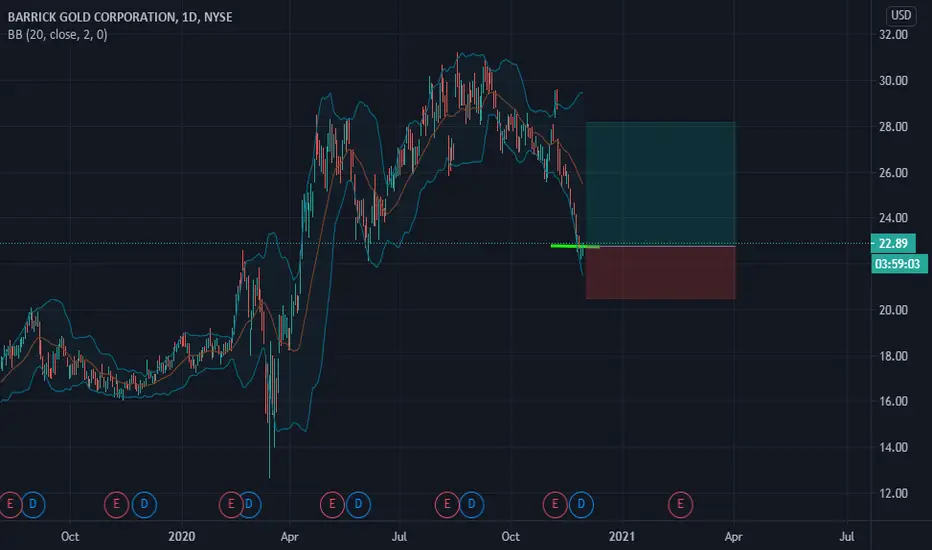
Task: Click the 30.00 price axis label
Action: pos(893,80)
